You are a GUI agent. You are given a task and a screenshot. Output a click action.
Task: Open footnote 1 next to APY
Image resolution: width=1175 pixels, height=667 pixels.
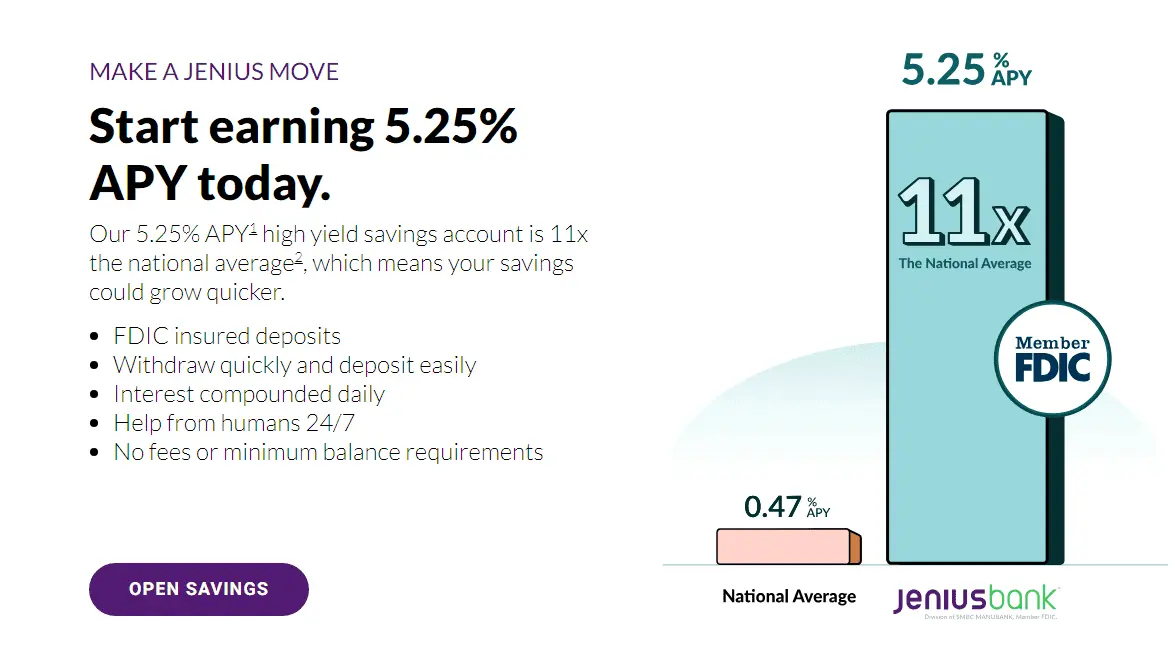pos(254,229)
